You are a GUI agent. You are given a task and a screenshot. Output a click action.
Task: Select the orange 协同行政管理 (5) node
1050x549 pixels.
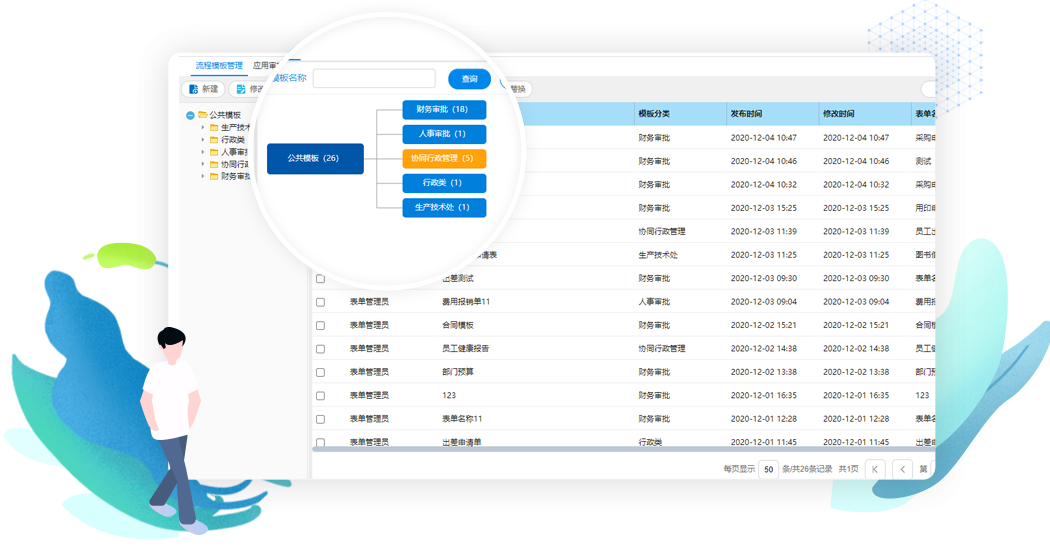point(444,158)
